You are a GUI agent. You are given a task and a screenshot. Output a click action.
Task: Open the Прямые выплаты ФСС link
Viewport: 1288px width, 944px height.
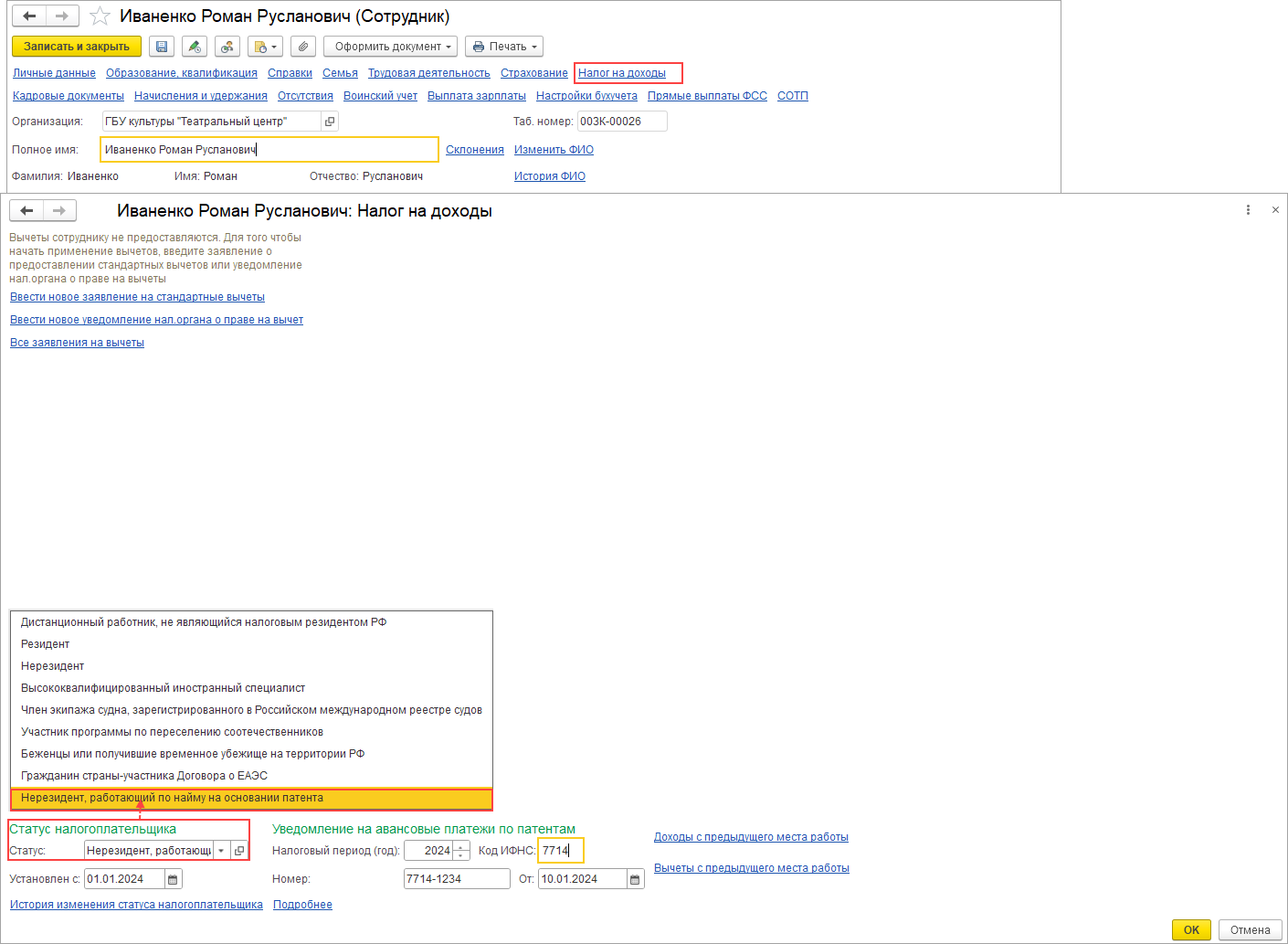pyautogui.click(x=707, y=96)
